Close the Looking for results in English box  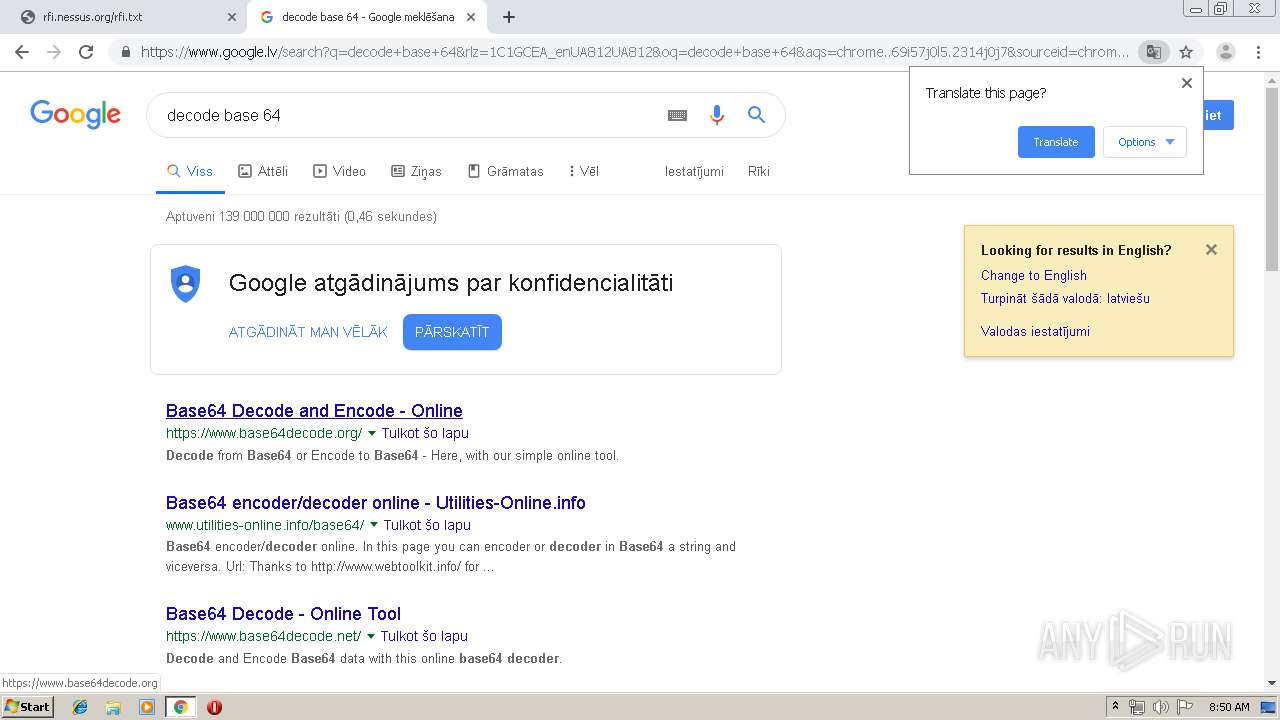pos(1211,250)
